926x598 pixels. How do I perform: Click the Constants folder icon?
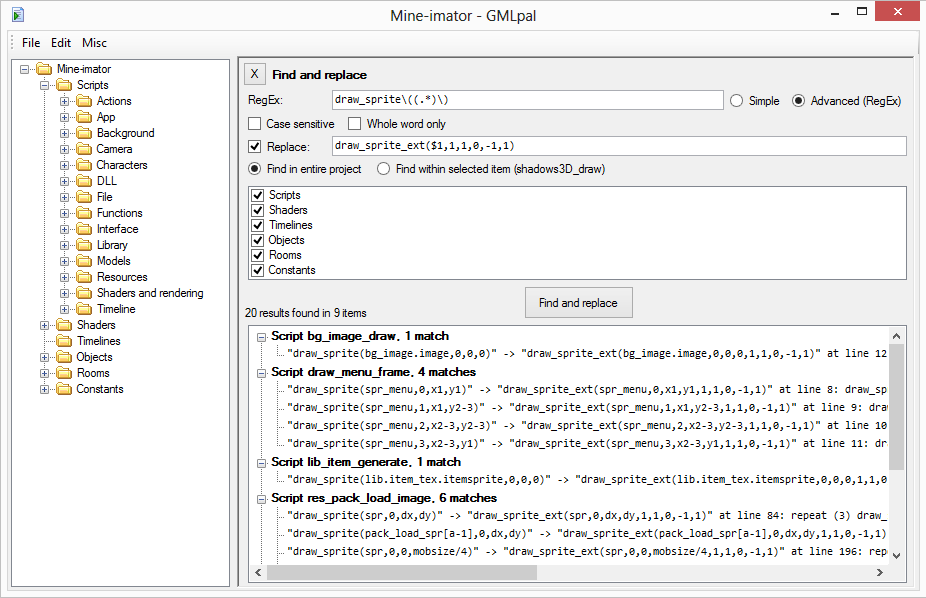click(x=64, y=388)
